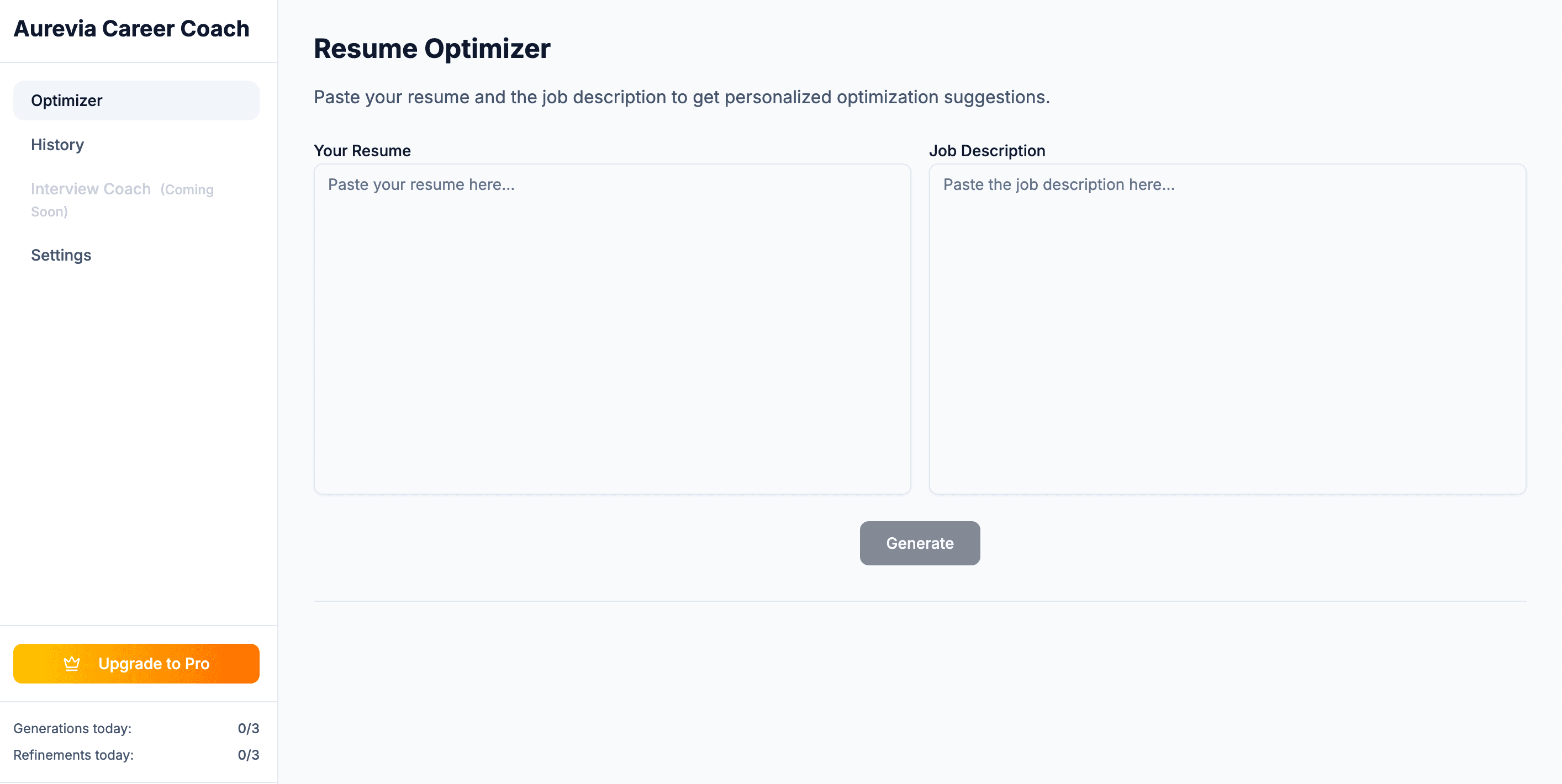Click the divider line below Generate
This screenshot has width=1562, height=784.
pos(919,601)
